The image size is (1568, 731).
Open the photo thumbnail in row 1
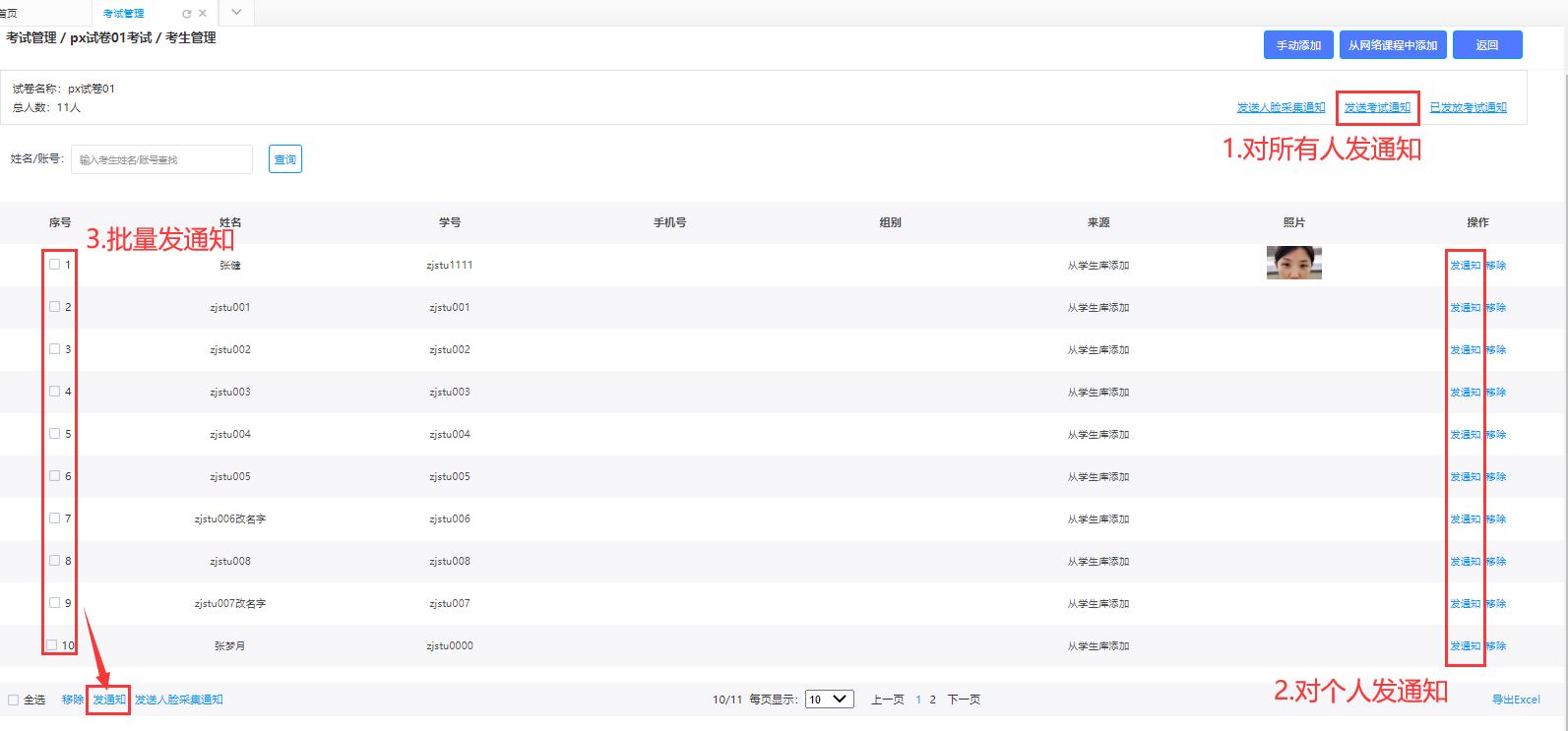pos(1294,263)
